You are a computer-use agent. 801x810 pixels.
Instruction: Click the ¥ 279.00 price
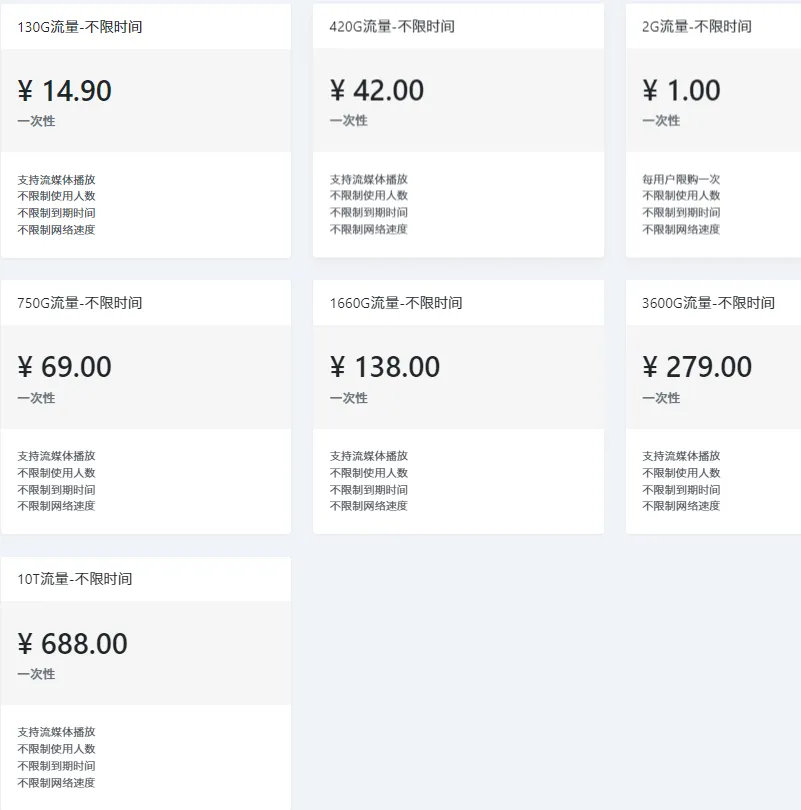(x=697, y=367)
